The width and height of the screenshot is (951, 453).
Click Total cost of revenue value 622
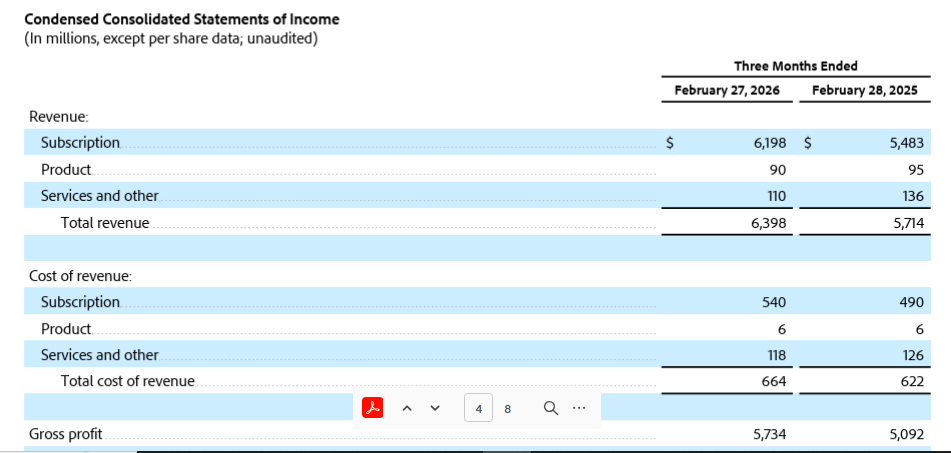[x=912, y=381]
